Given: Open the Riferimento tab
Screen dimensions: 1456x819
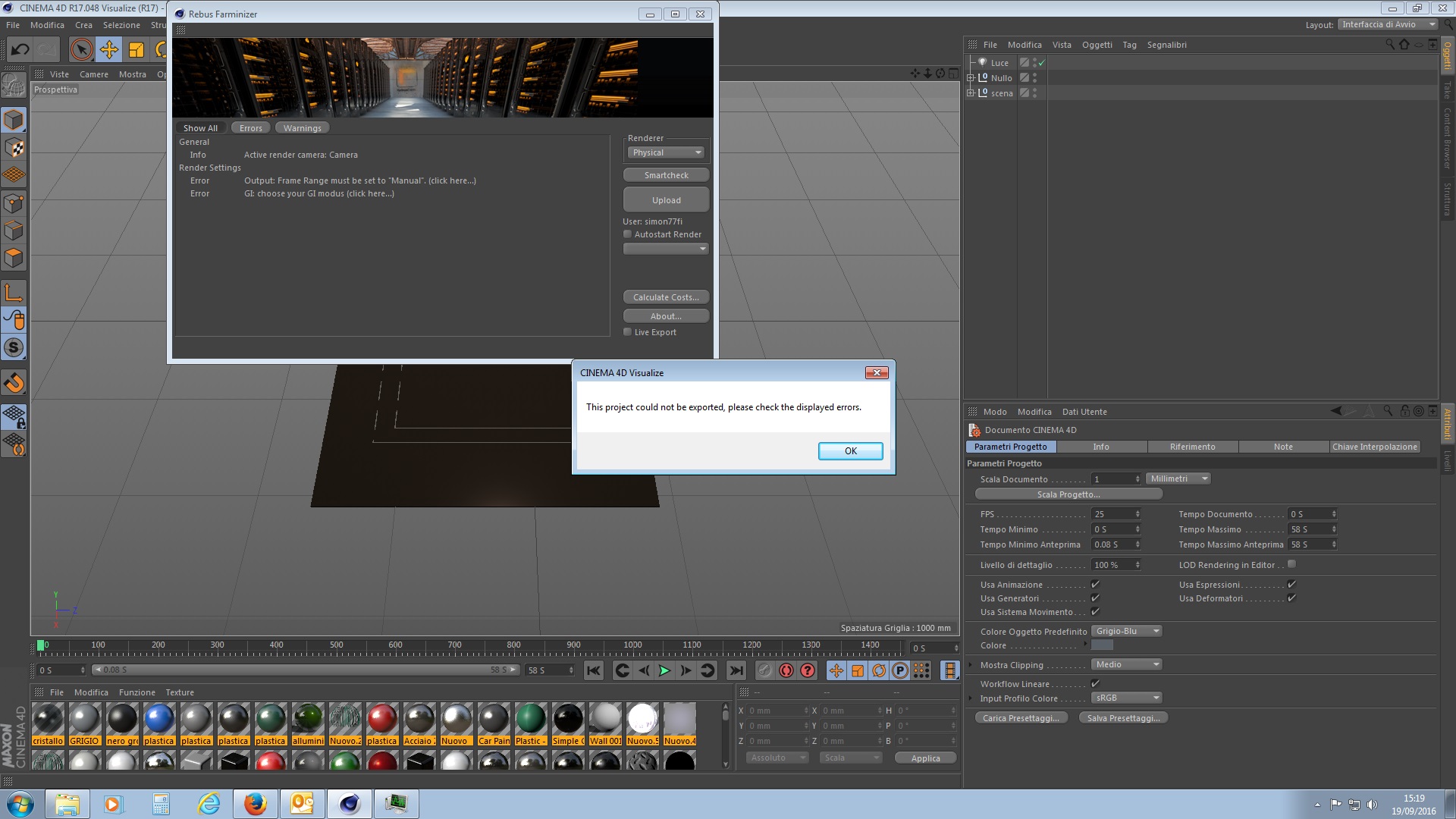Looking at the screenshot, I should tap(1192, 447).
